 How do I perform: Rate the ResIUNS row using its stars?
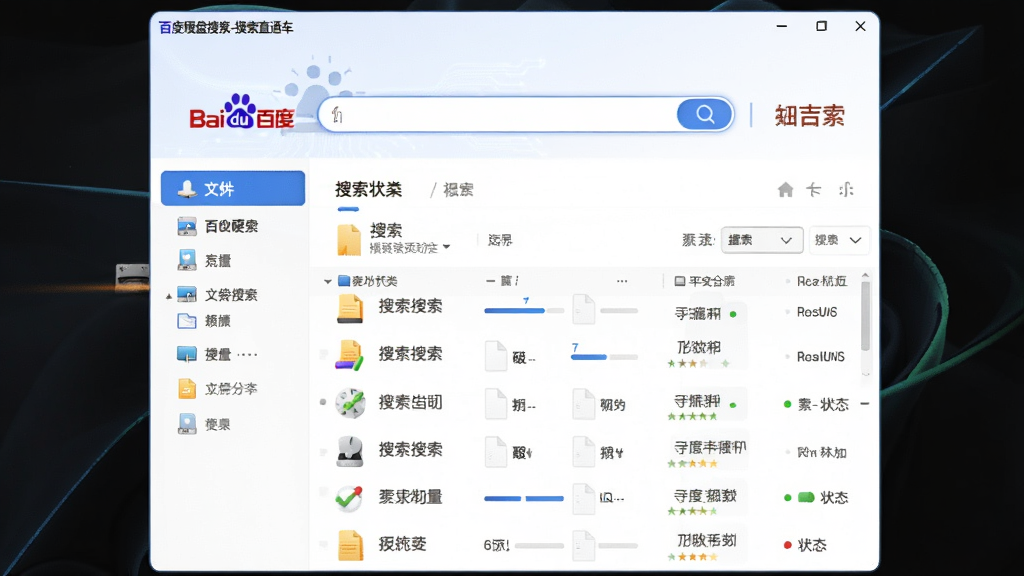coord(698,363)
